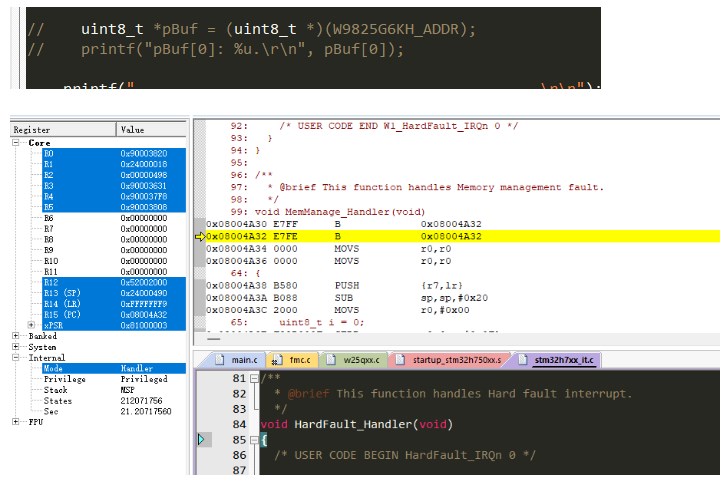
Task: Click the w25qxx.c tab file icon
Action: tap(331, 360)
